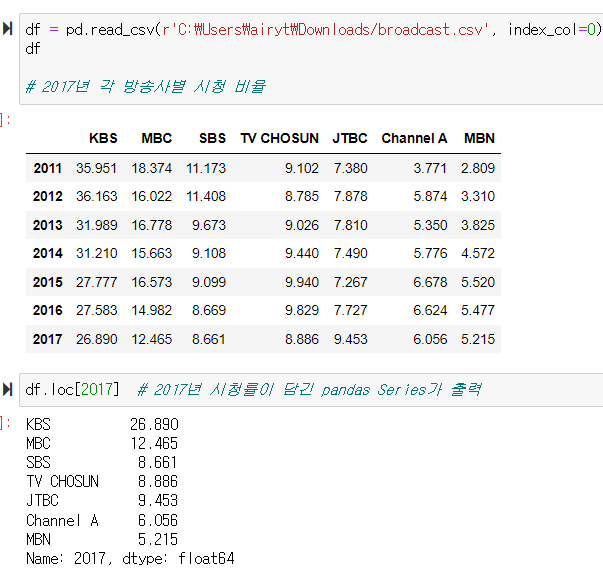Click MBC value 14.982

[x=152, y=310]
